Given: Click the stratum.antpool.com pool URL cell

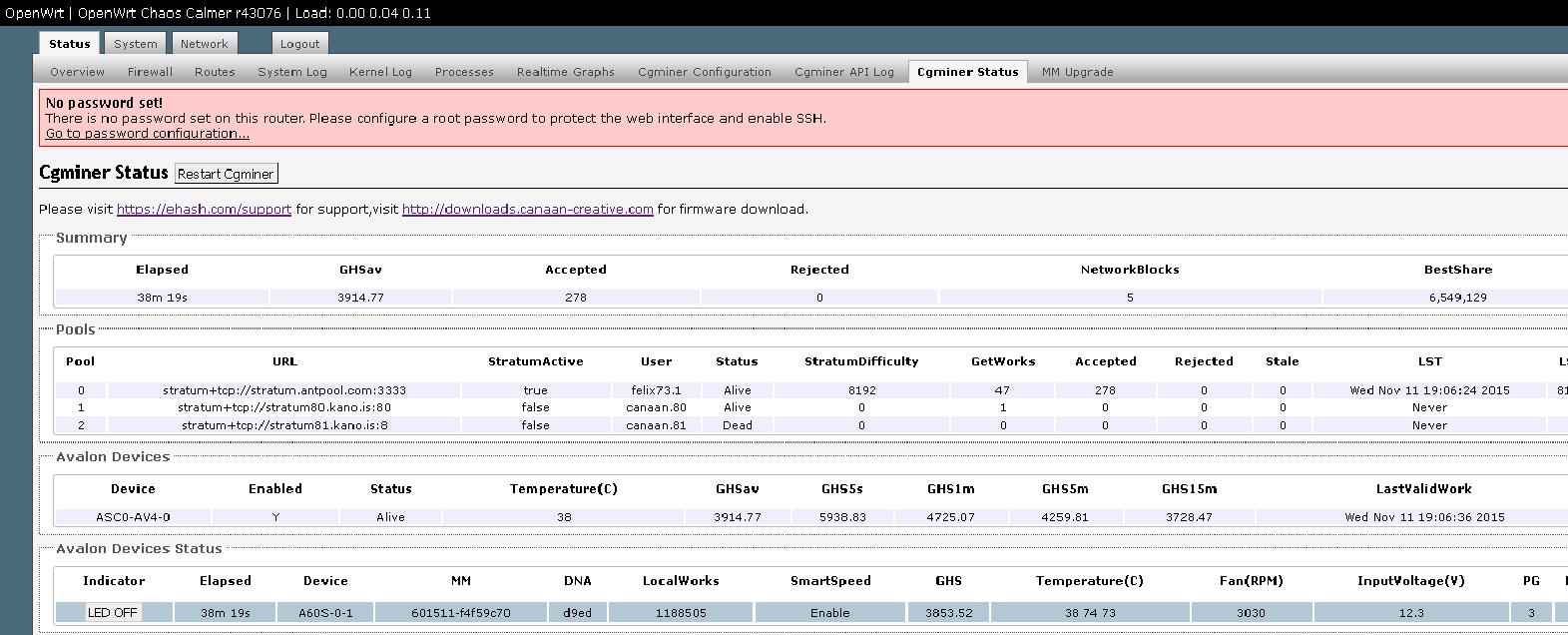Looking at the screenshot, I should [284, 390].
